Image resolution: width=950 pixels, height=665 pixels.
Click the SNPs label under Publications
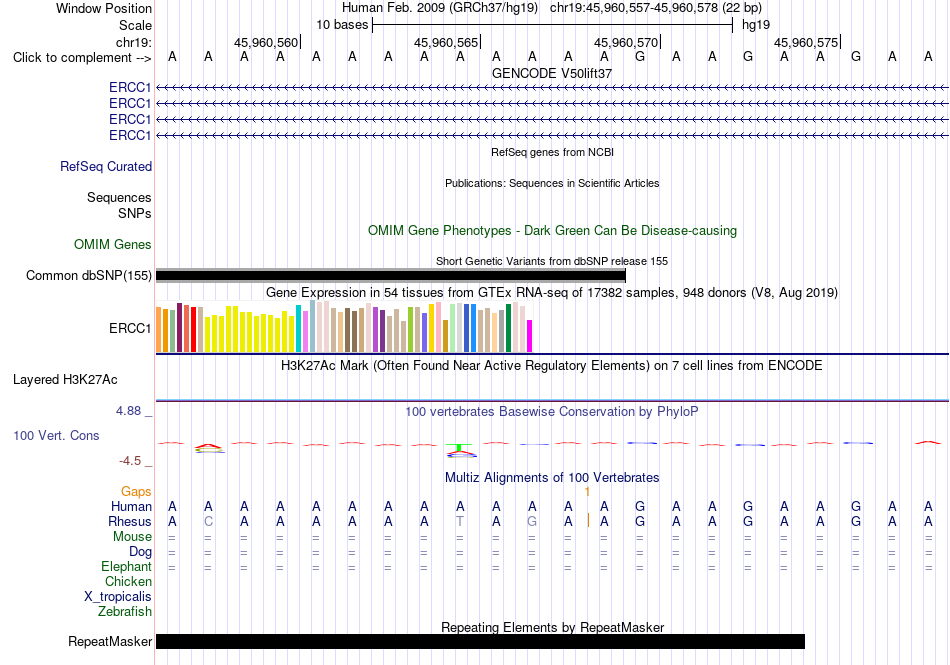click(x=135, y=213)
